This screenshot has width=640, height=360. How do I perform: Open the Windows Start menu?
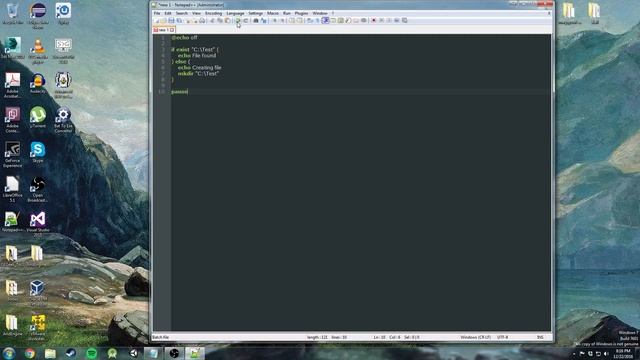(9, 353)
